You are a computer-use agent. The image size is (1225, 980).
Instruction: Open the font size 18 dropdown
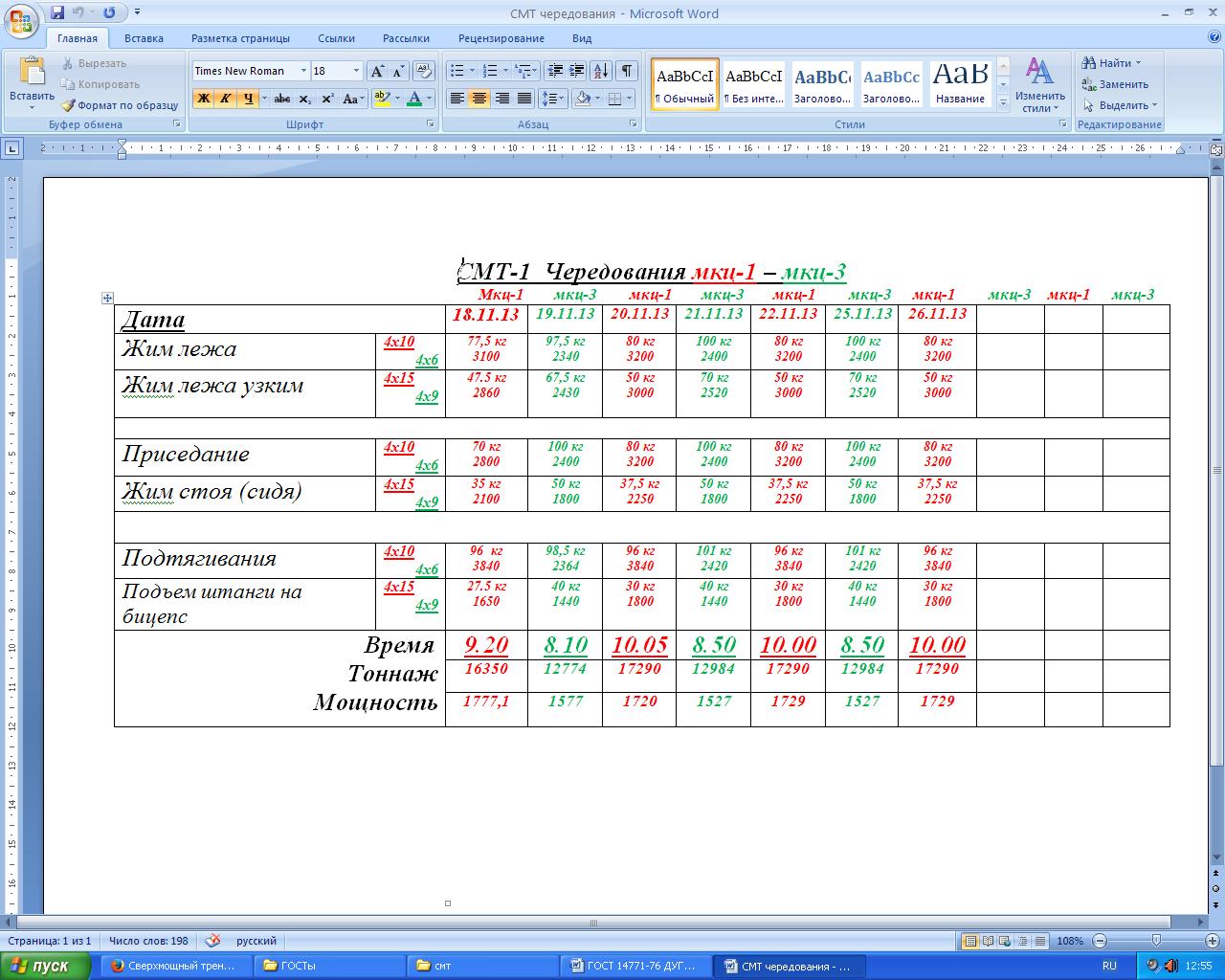(356, 71)
